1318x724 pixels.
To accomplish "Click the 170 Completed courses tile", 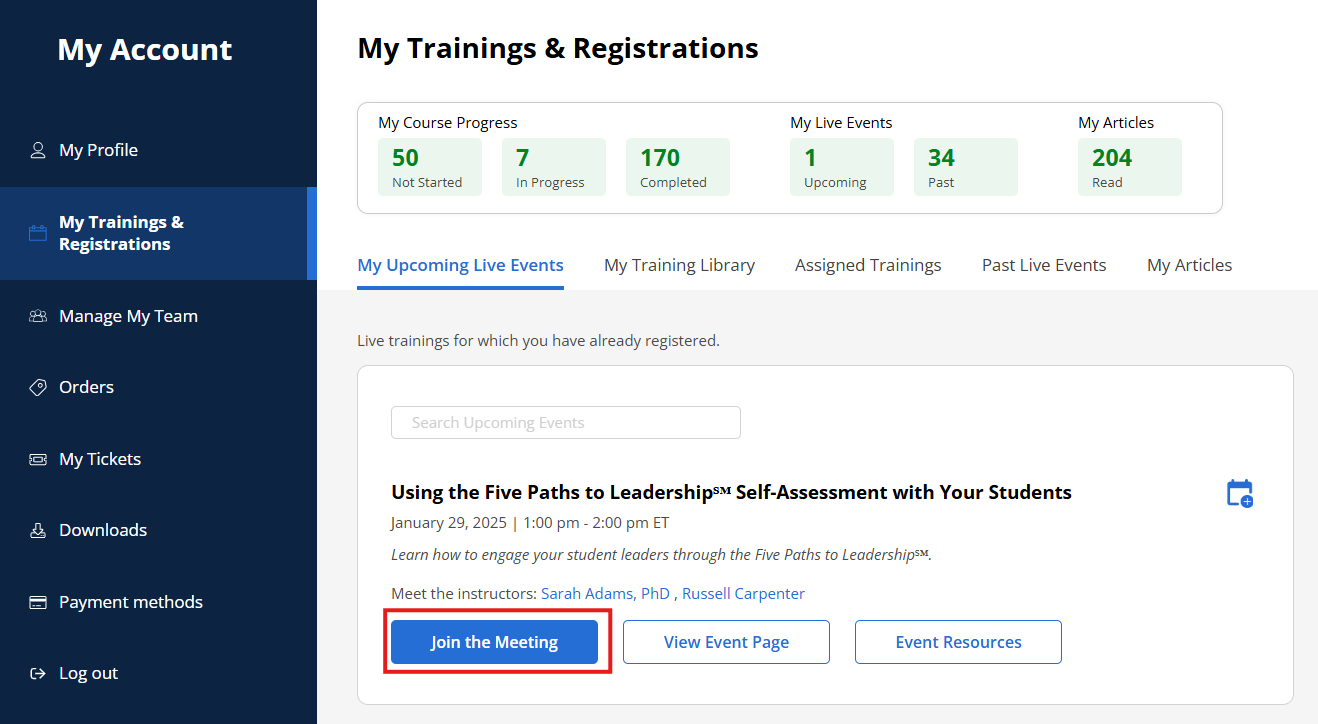I will tap(677, 167).
